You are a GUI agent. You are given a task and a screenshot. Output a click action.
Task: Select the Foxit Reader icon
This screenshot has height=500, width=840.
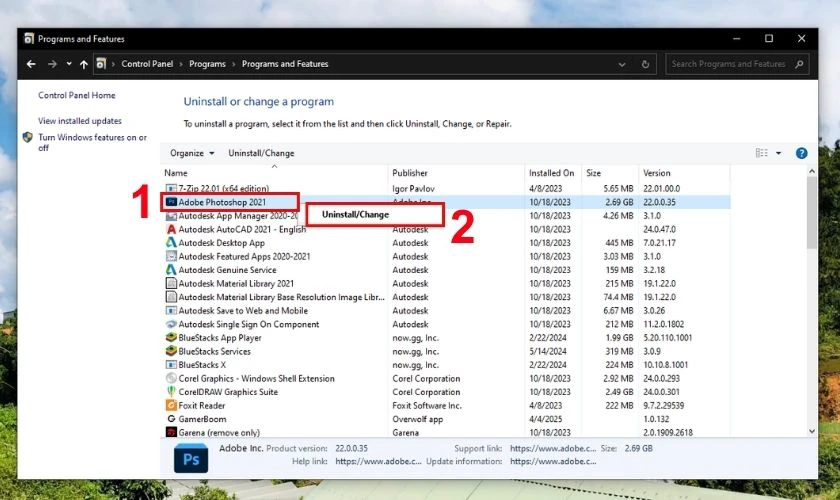pyautogui.click(x=171, y=406)
